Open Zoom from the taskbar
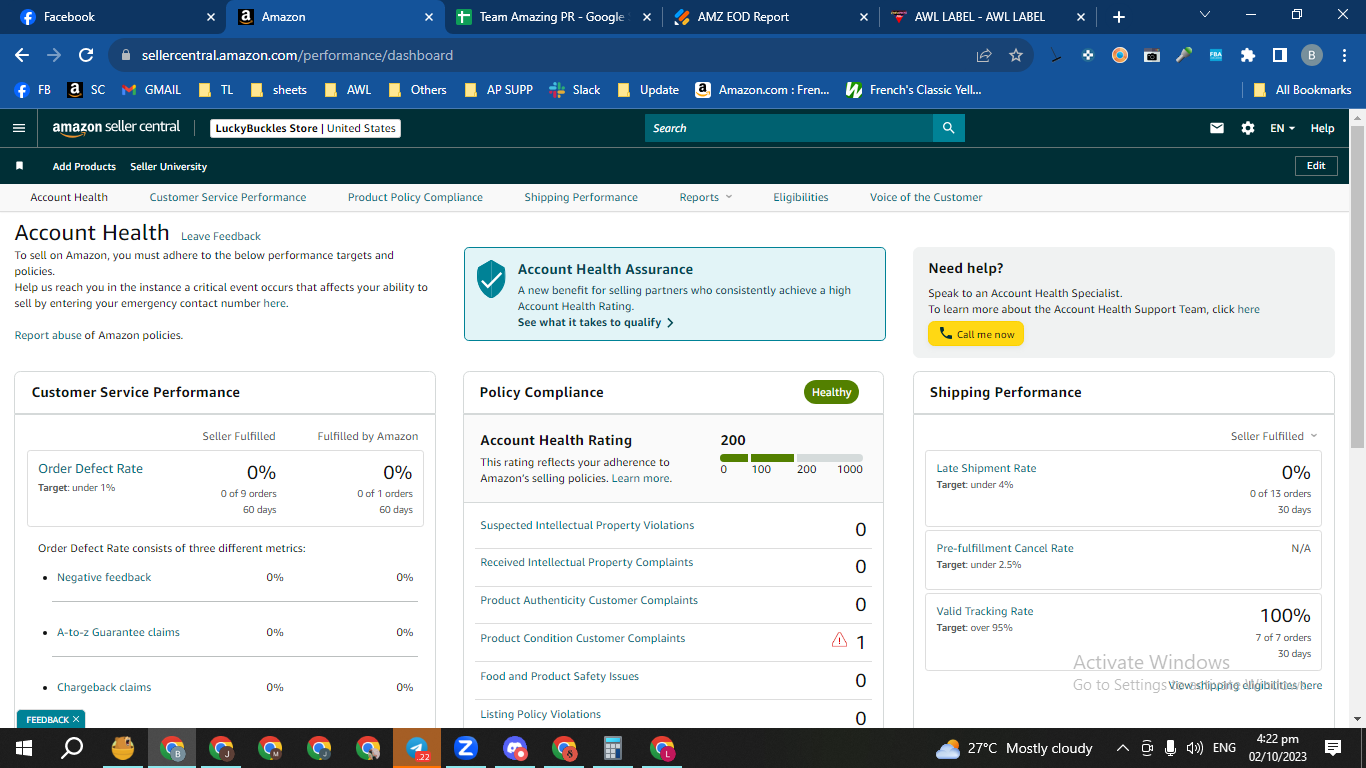The width and height of the screenshot is (1366, 768). point(466,748)
